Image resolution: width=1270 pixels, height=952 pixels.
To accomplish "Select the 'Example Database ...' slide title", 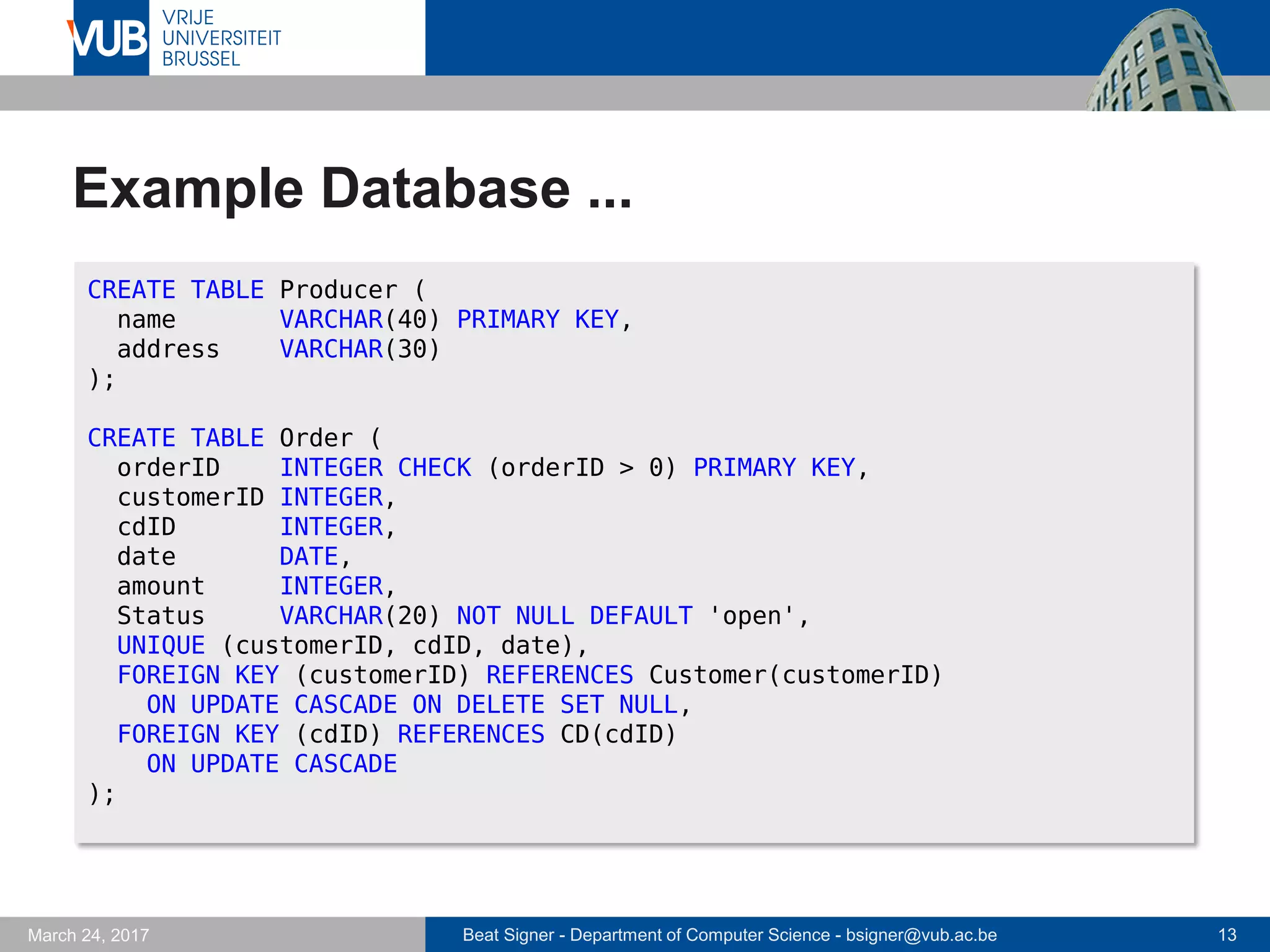I will click(352, 188).
